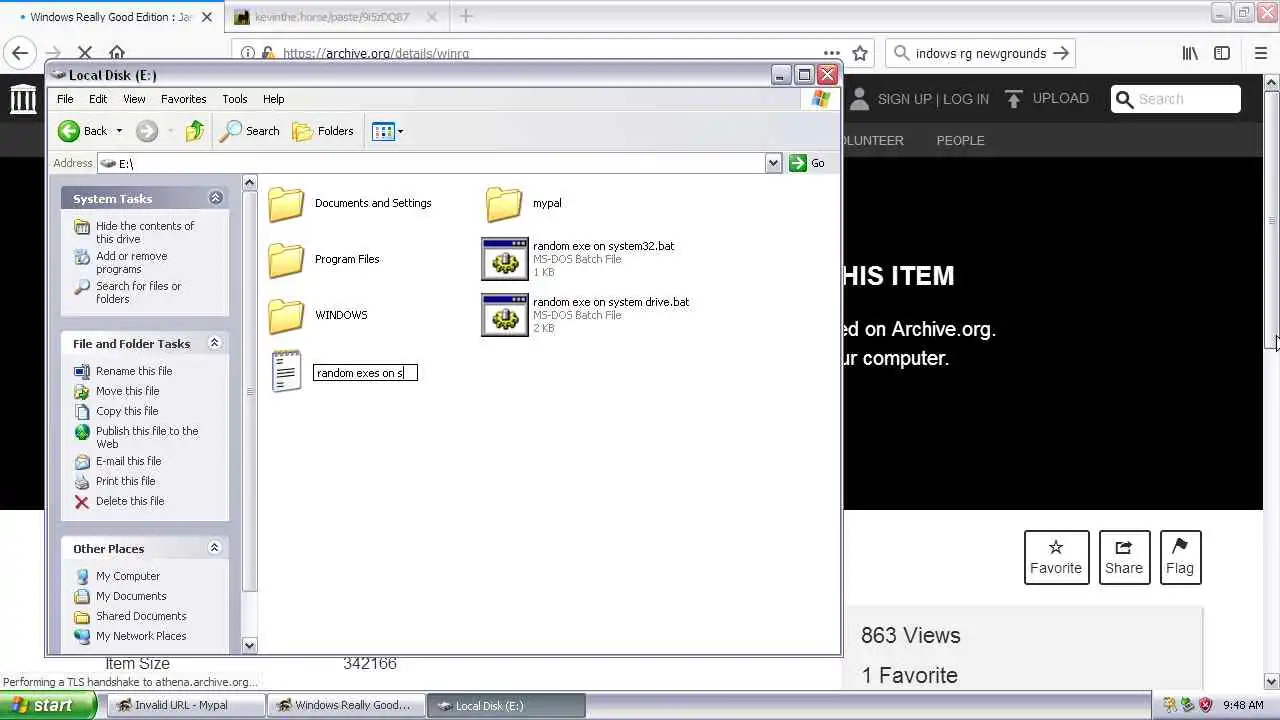Screen dimensions: 1280x720
Task: Click the text document icon being renamed
Action: tap(286, 371)
